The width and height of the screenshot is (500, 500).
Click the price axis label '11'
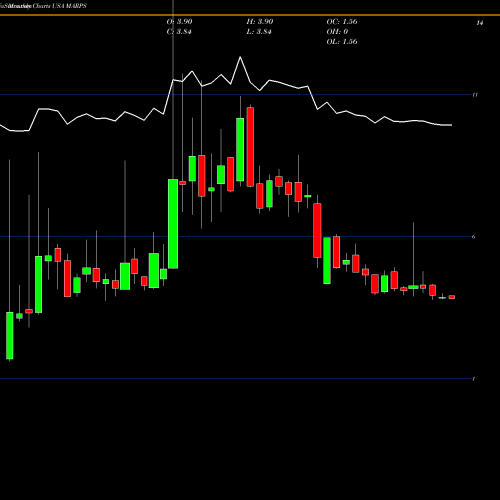click(475, 95)
